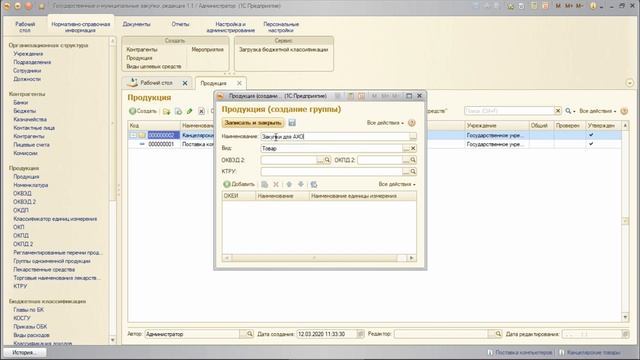Click the info icon in main title bar
Image resolution: width=640 pixels, height=360 pixels.
pyautogui.click(x=594, y=6)
